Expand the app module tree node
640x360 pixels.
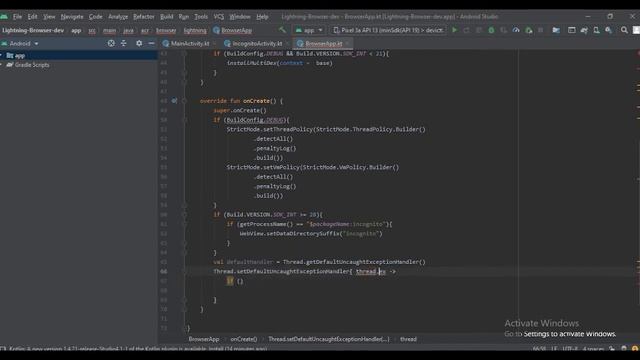(2, 55)
